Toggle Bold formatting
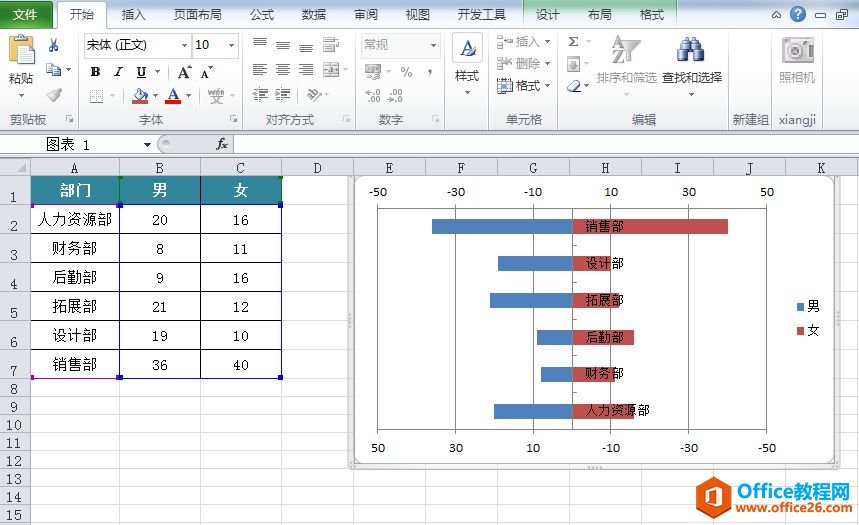 pyautogui.click(x=95, y=72)
